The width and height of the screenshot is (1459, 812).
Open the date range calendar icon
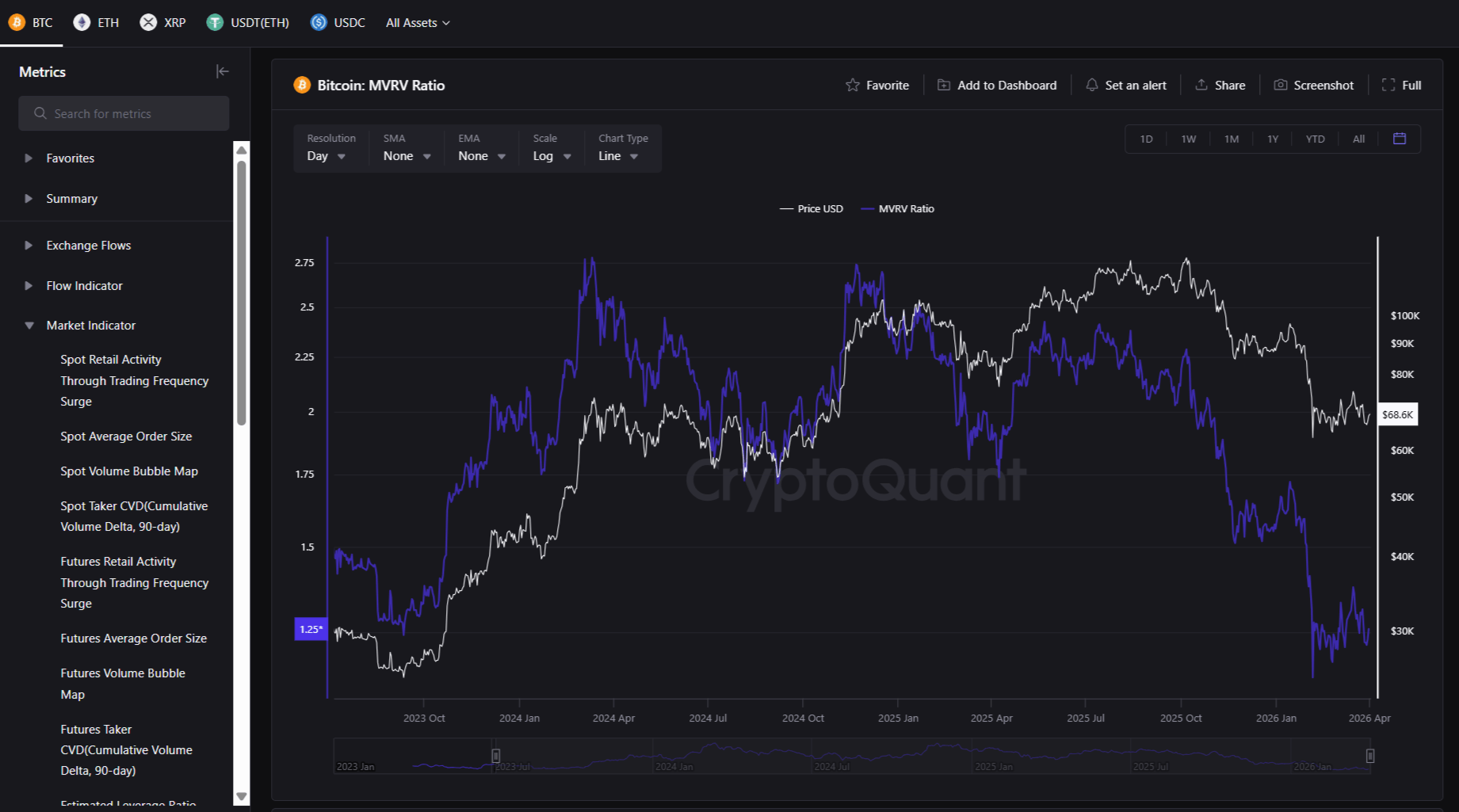[1400, 139]
